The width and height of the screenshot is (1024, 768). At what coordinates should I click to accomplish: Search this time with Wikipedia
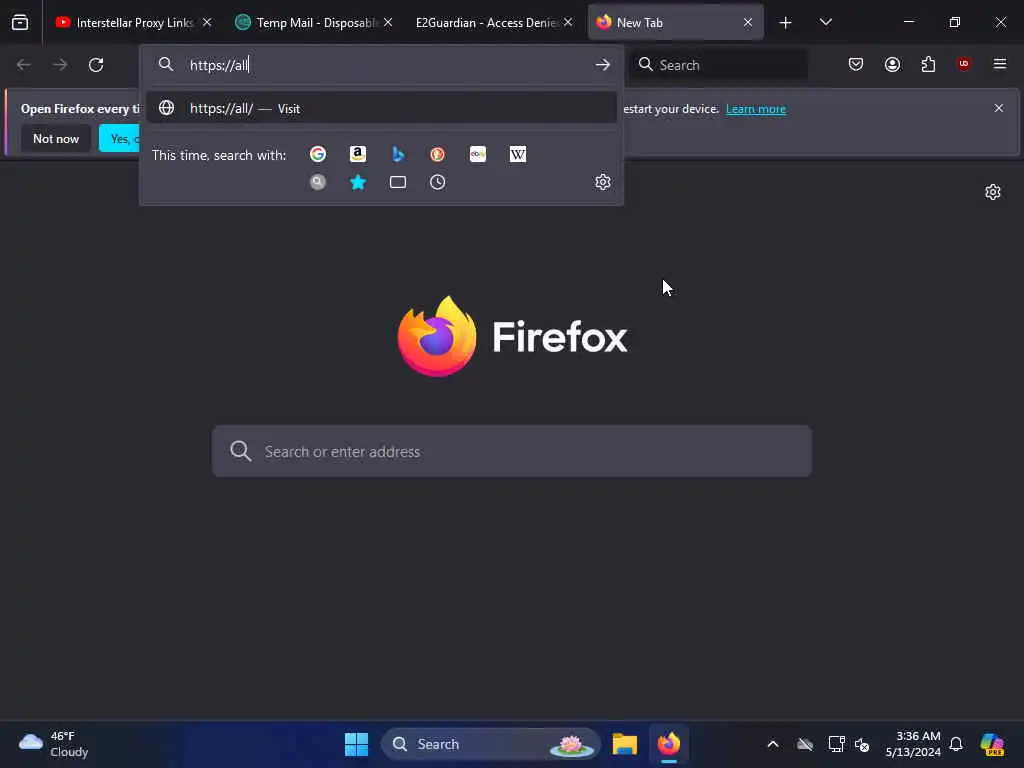click(x=518, y=154)
